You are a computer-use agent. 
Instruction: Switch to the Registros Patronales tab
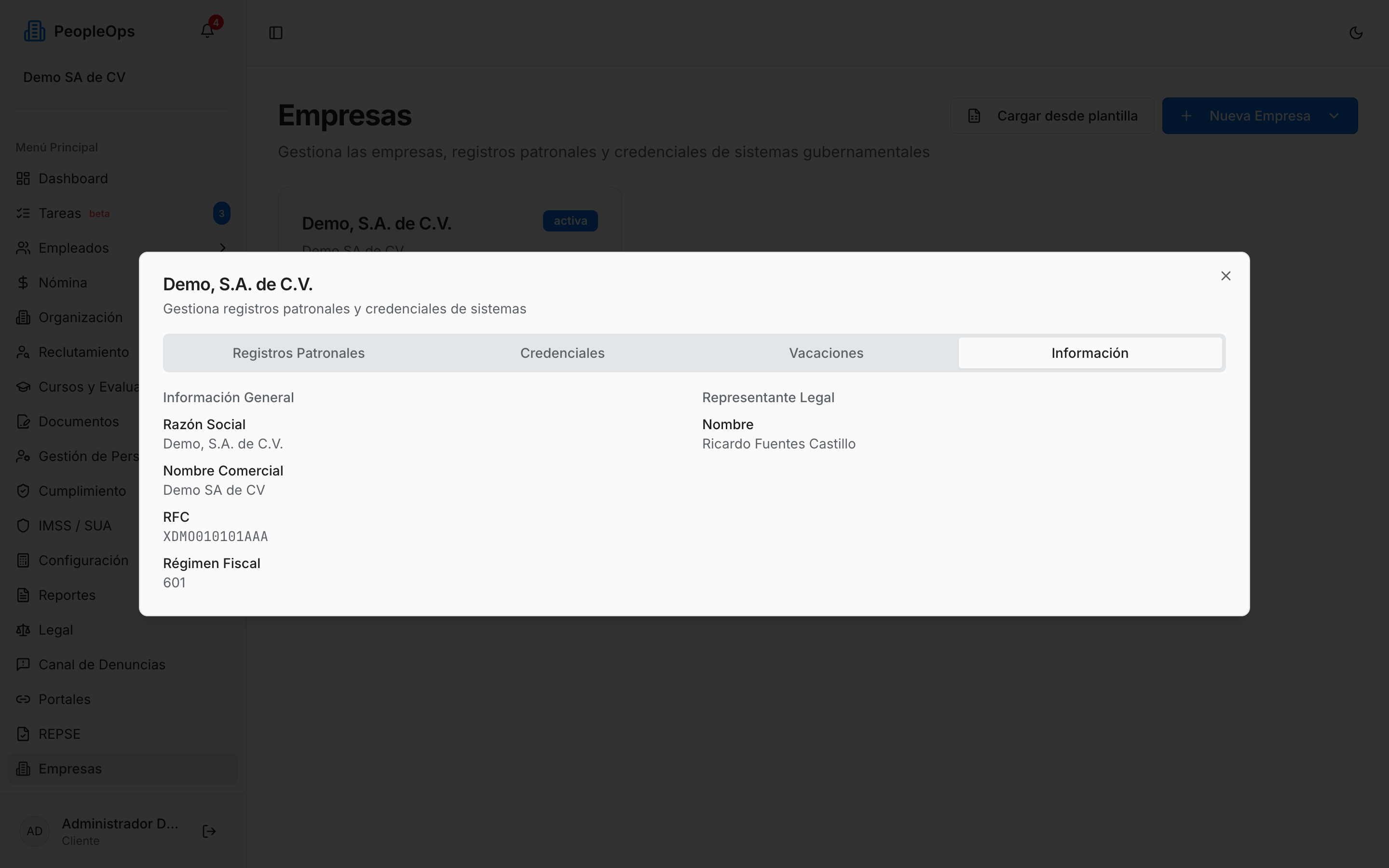299,353
